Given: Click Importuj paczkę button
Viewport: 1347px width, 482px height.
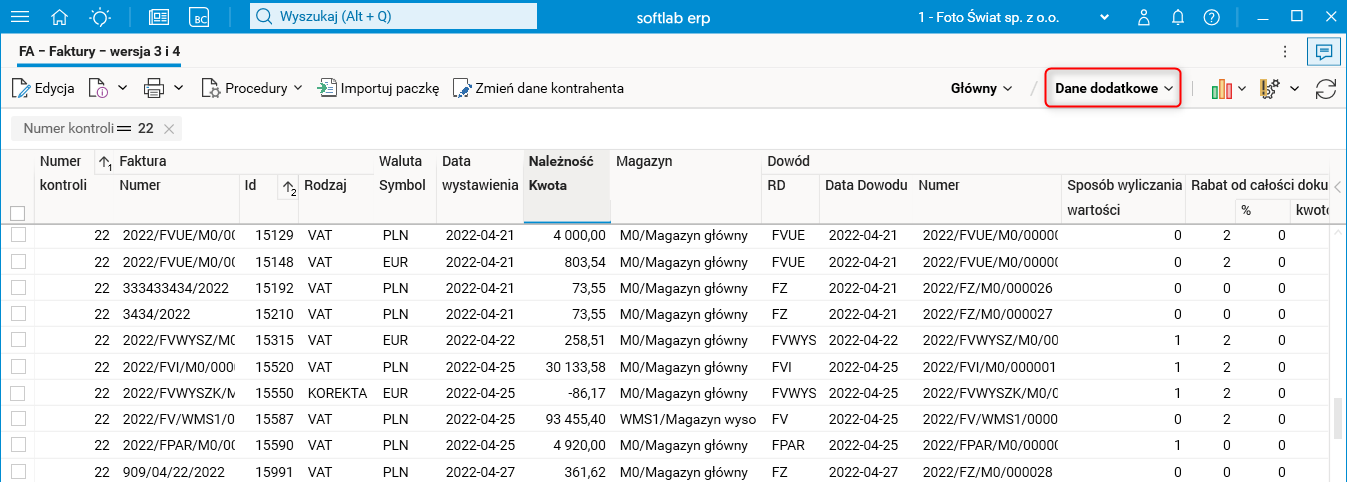Looking at the screenshot, I should click(x=378, y=88).
